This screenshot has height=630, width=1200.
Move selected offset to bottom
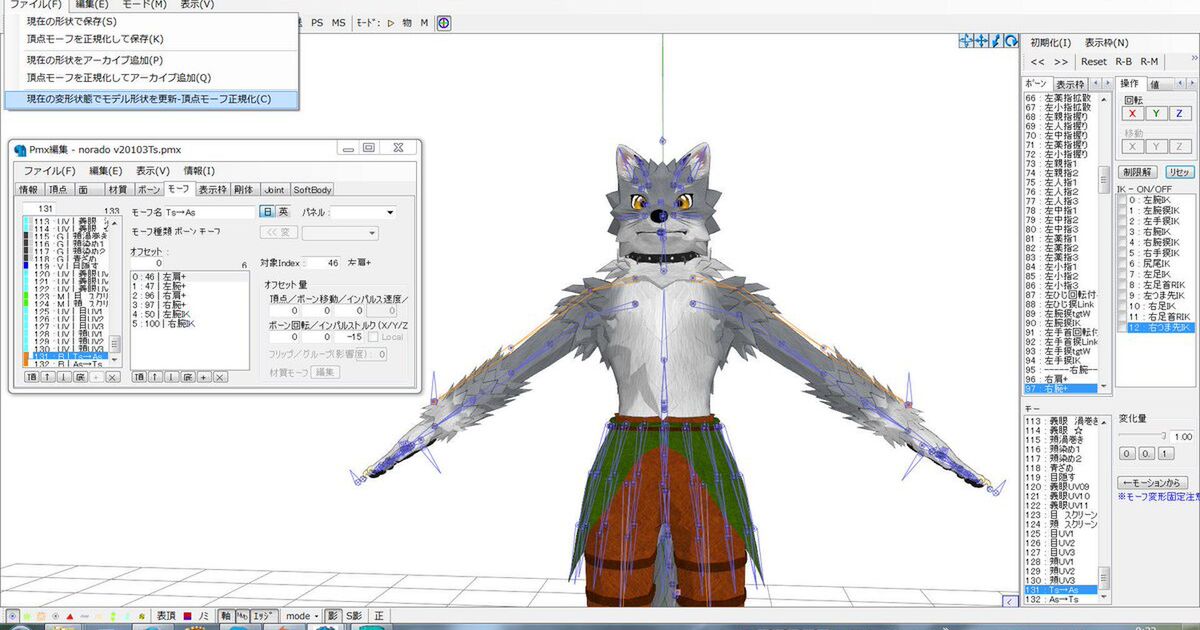click(x=187, y=377)
